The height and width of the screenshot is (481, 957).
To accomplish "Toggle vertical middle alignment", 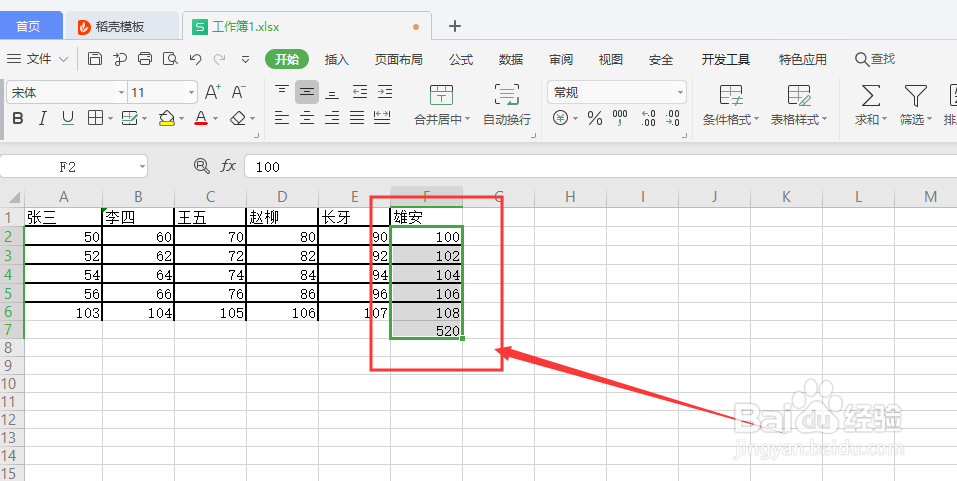I will pyautogui.click(x=307, y=92).
